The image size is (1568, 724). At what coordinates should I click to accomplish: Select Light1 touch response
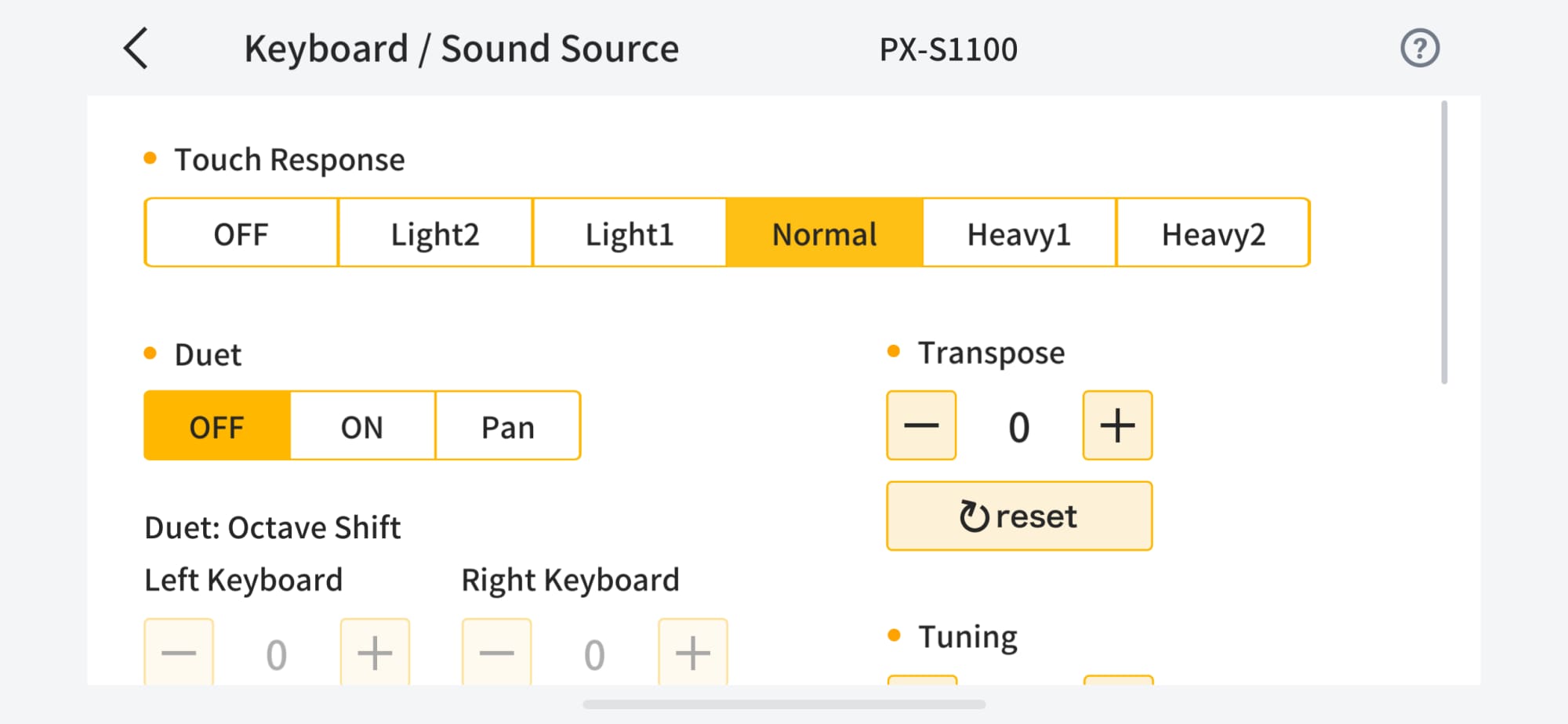pyautogui.click(x=630, y=233)
